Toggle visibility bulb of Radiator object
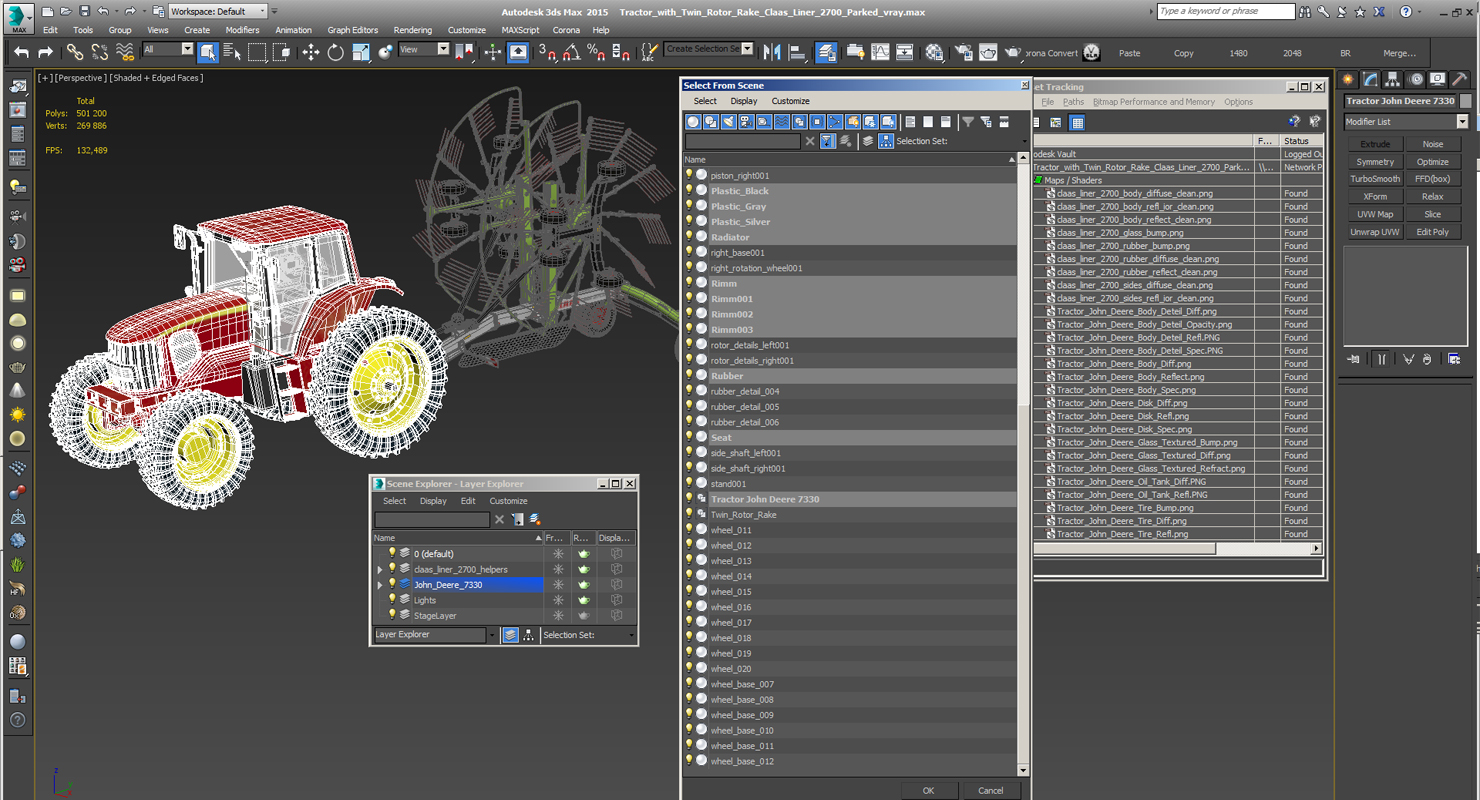This screenshot has width=1480, height=800. click(x=689, y=237)
